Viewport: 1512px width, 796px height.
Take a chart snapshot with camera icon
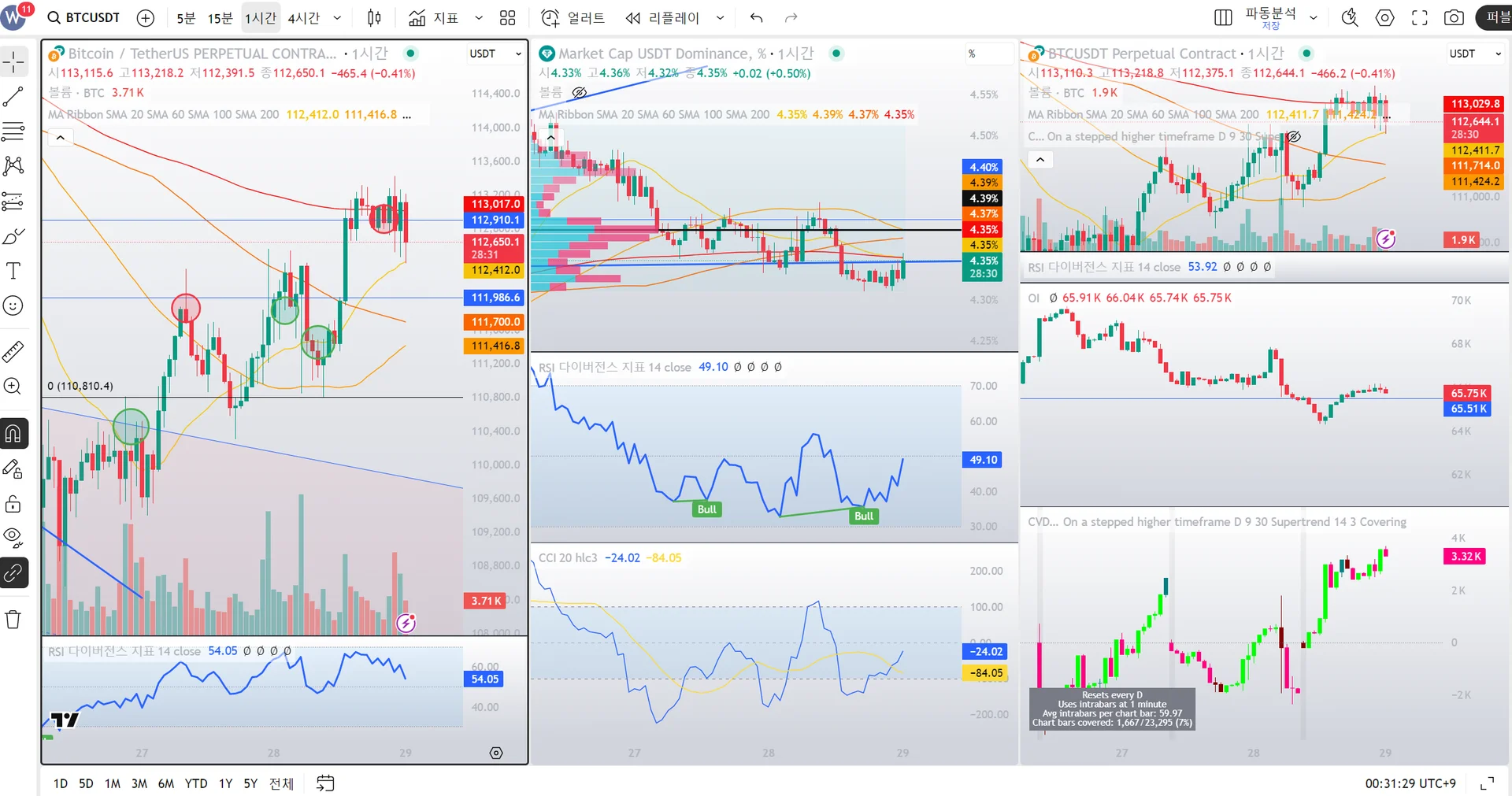1454,17
